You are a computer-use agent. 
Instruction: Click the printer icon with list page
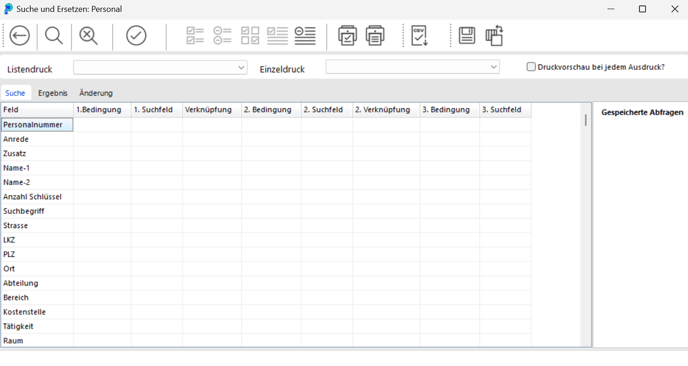(x=375, y=36)
